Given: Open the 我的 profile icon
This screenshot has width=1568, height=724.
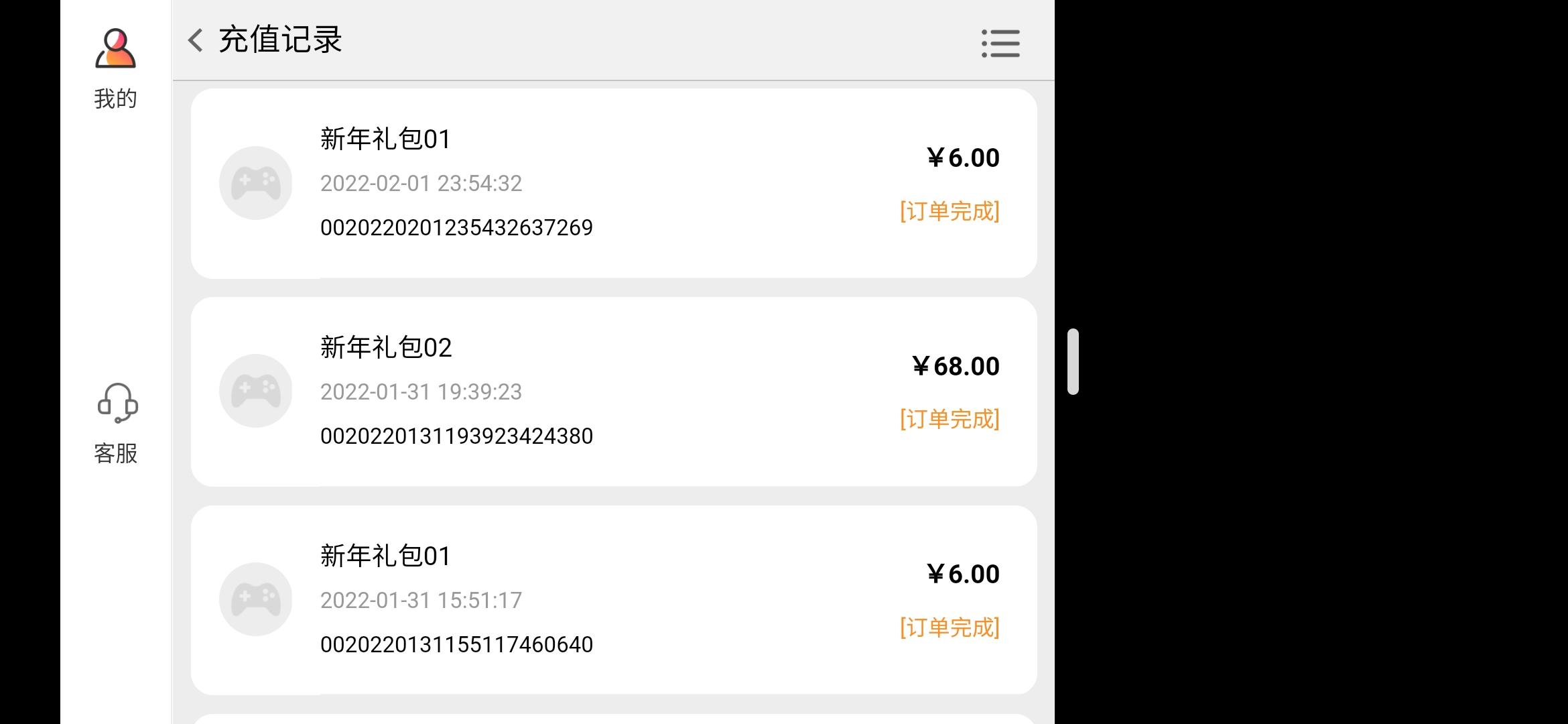Looking at the screenshot, I should (x=115, y=48).
